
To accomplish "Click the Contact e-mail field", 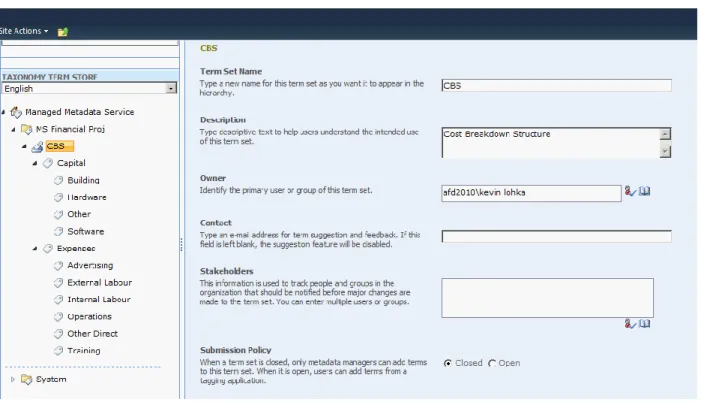I will pyautogui.click(x=557, y=236).
